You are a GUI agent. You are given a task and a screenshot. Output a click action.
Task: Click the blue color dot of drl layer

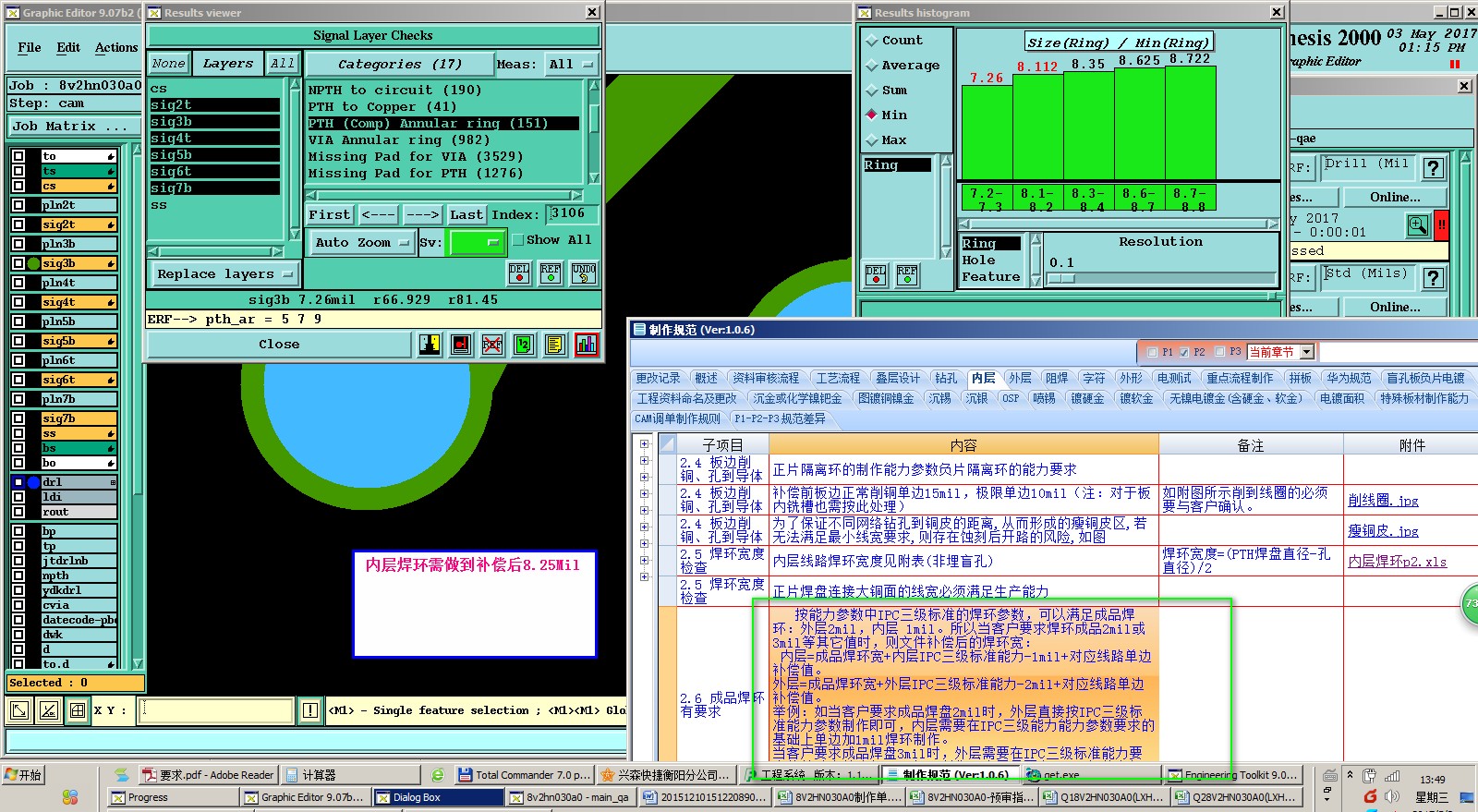[34, 482]
